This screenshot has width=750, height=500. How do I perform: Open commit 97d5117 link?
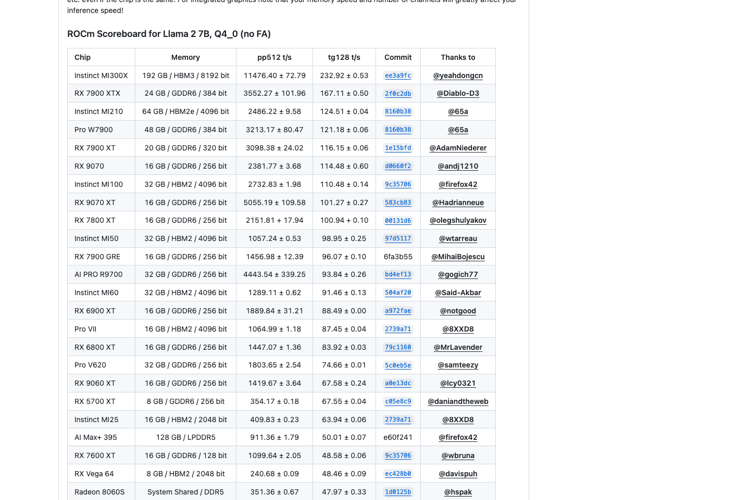point(397,238)
